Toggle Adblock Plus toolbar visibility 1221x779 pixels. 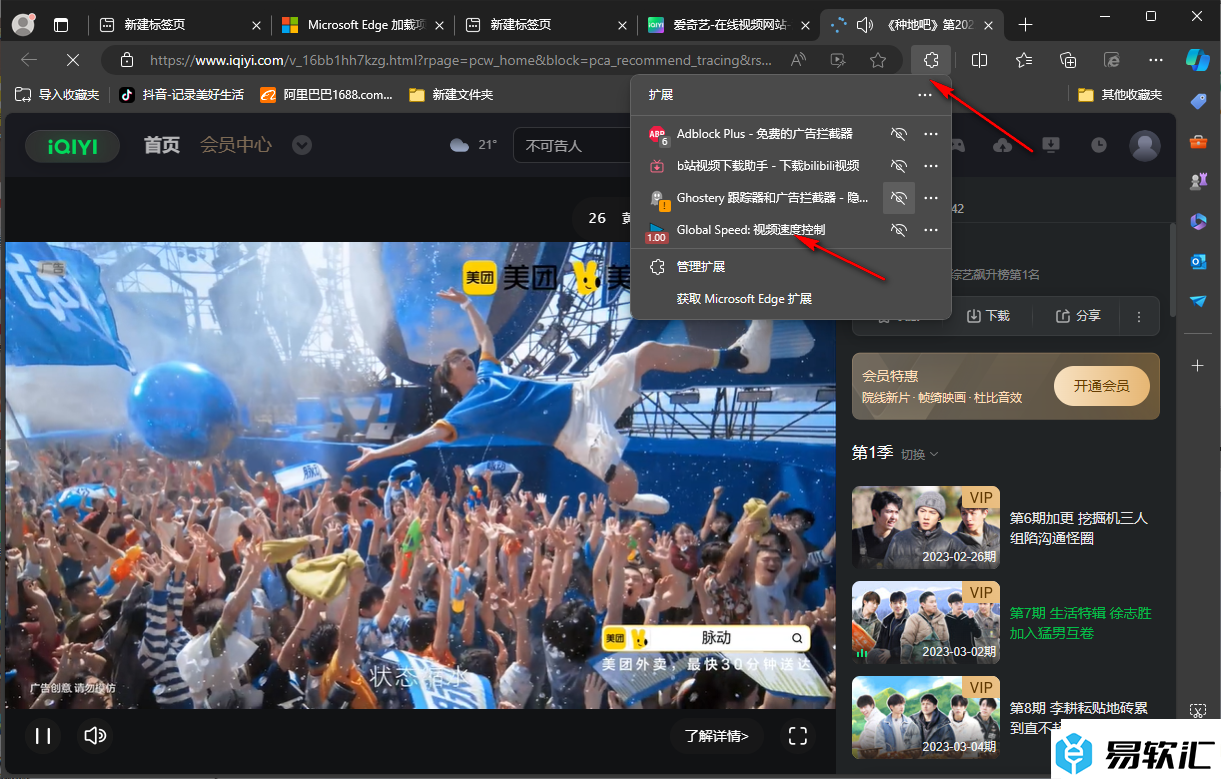[x=899, y=134]
